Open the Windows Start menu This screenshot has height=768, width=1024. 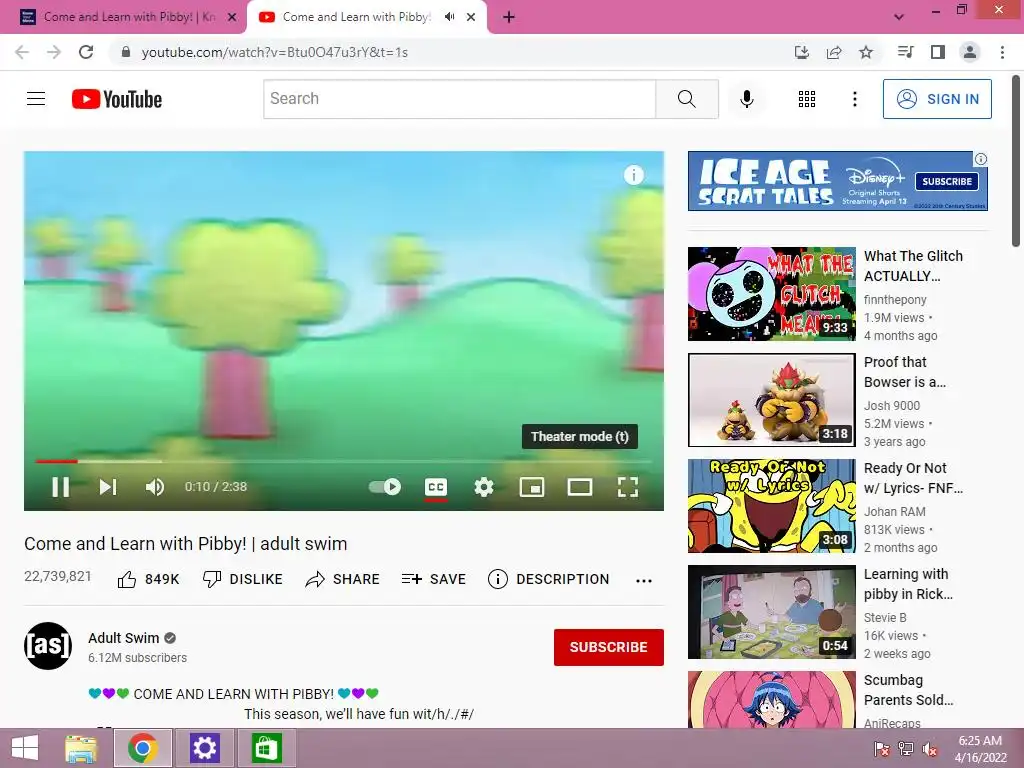[25, 748]
